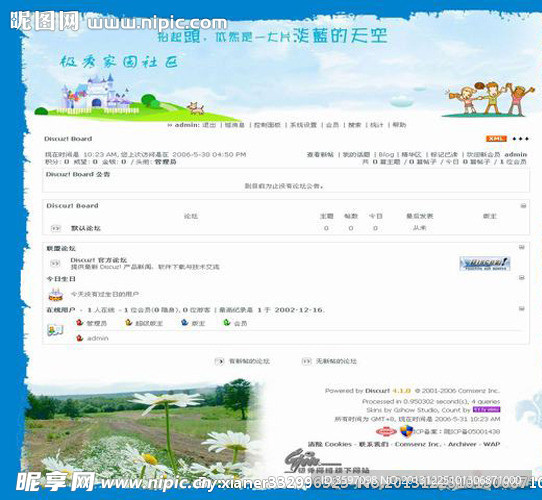Click the purple counter badge in footer
The height and width of the screenshot is (500, 542).
coord(486,410)
